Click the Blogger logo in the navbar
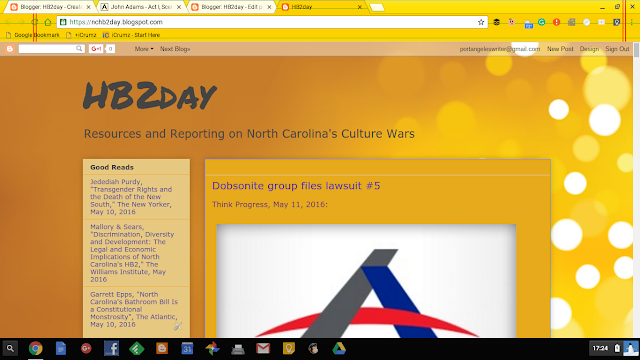The height and width of the screenshot is (360, 640). point(10,49)
